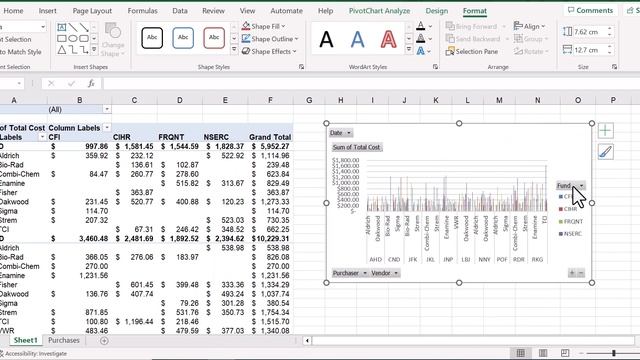Click the Text Outline icon
The image size is (640, 360).
click(420, 39)
